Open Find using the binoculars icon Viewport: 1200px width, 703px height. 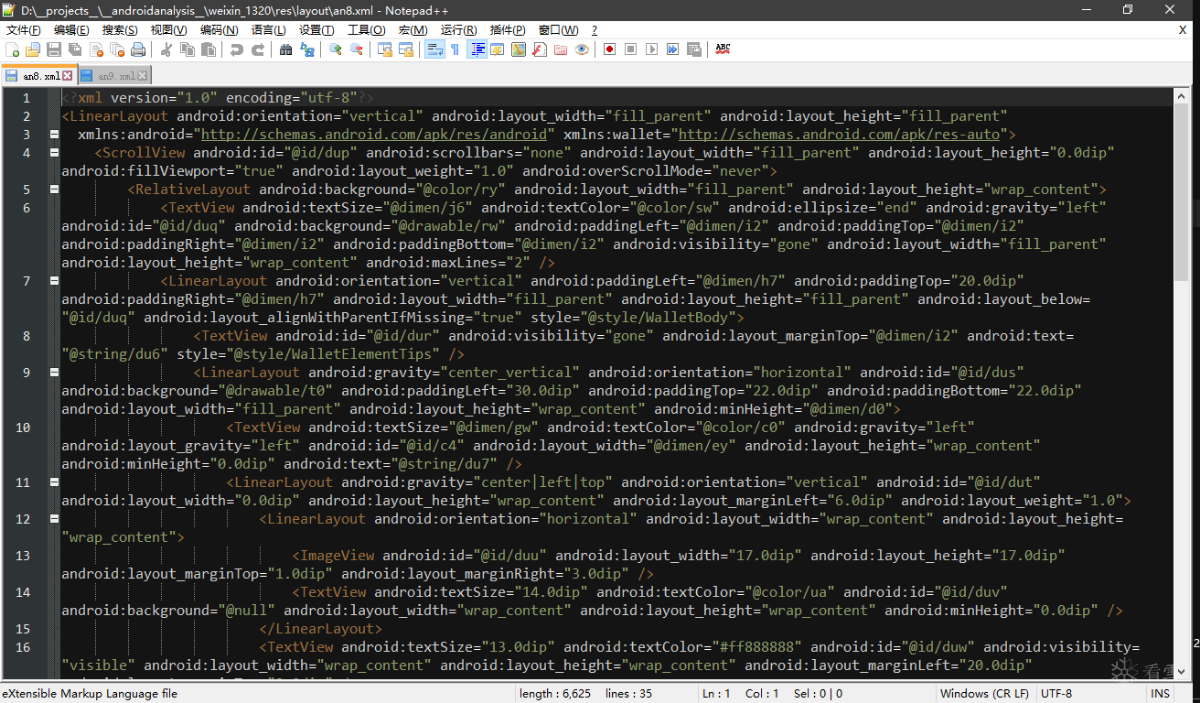click(x=286, y=49)
